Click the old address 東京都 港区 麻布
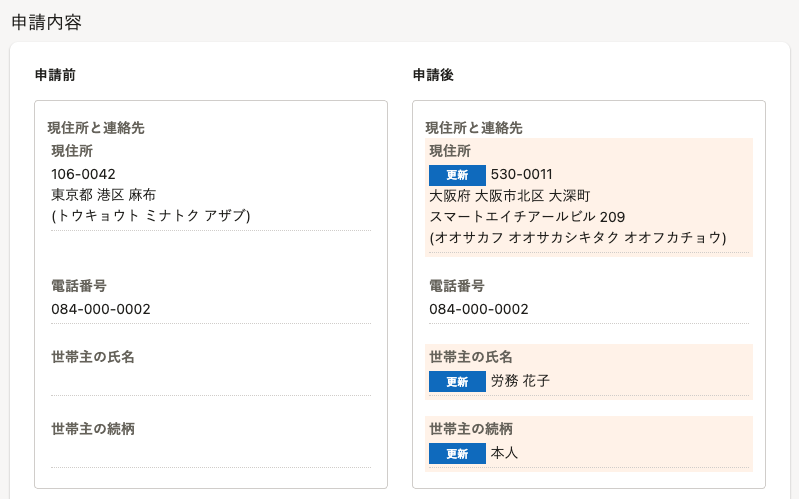The height and width of the screenshot is (499, 799). tap(103, 195)
